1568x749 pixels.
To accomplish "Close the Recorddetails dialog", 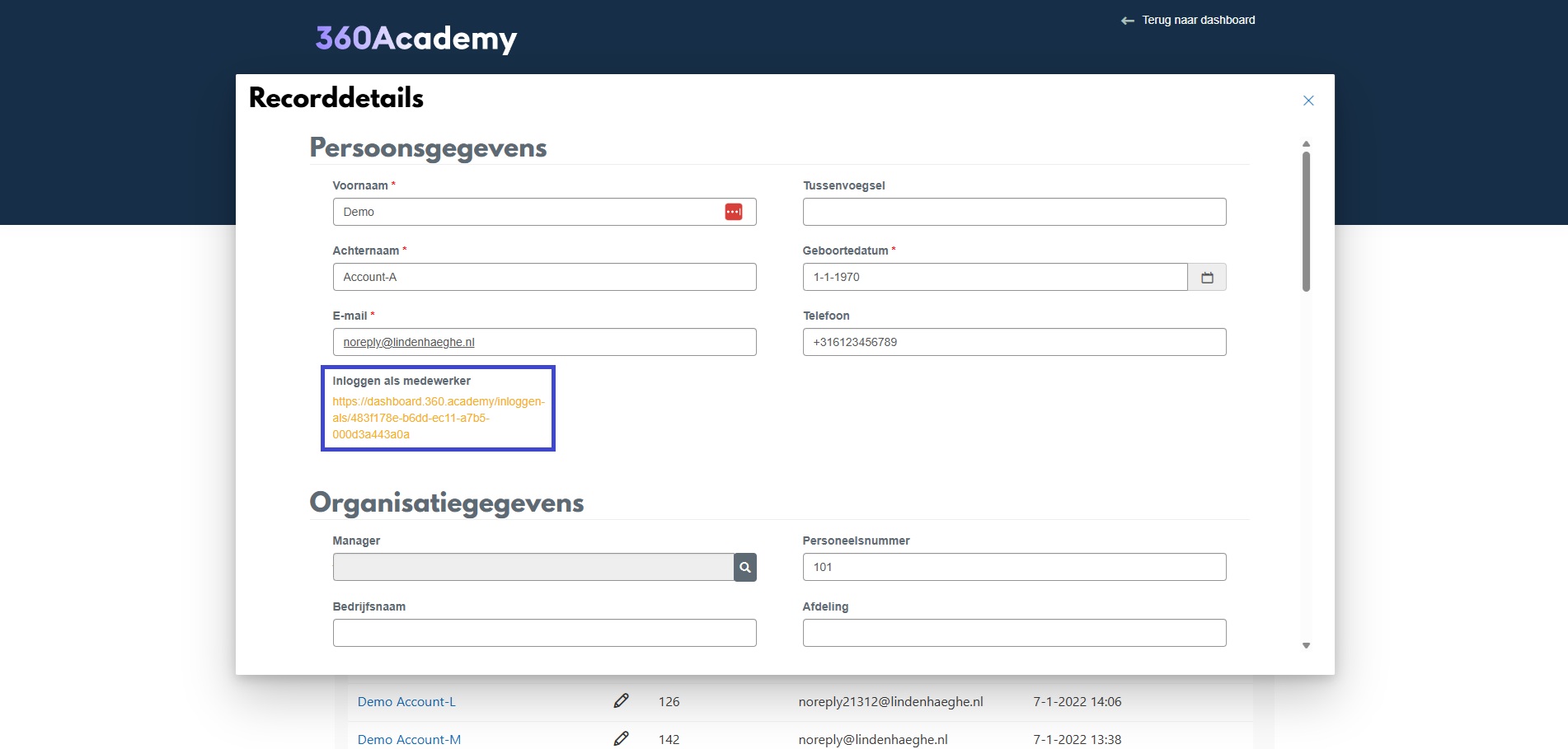I will [x=1308, y=101].
